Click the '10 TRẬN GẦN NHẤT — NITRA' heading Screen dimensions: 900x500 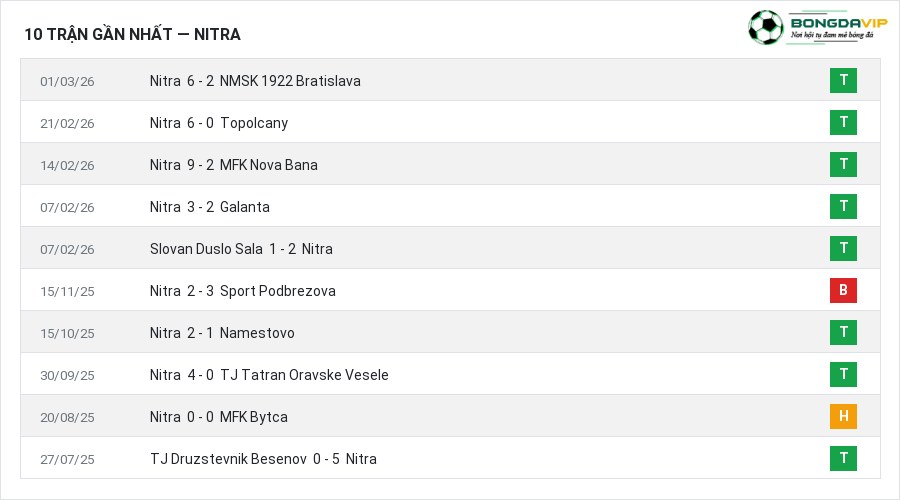pyautogui.click(x=133, y=34)
